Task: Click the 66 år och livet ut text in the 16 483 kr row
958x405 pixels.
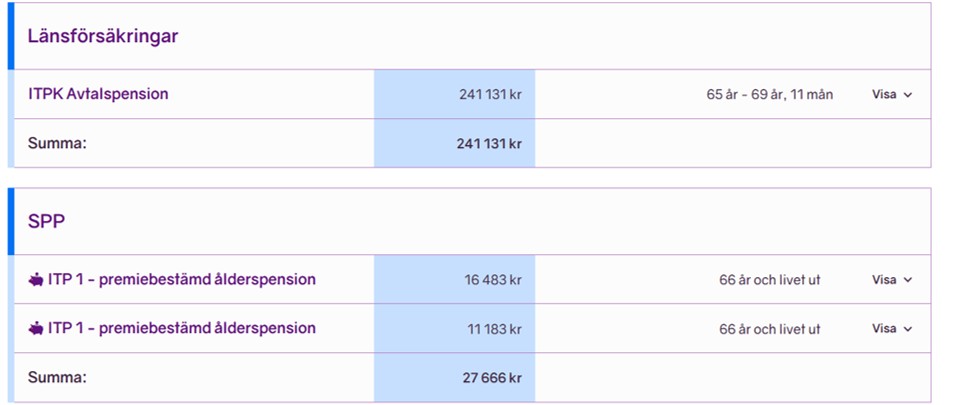Action: coord(770,280)
